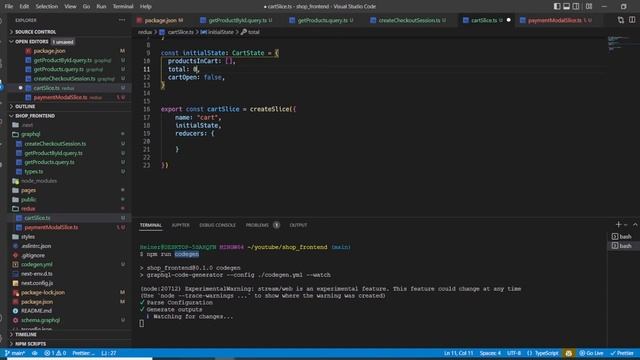
Task: Click the UTF-8 encoding indicator
Action: (514, 353)
